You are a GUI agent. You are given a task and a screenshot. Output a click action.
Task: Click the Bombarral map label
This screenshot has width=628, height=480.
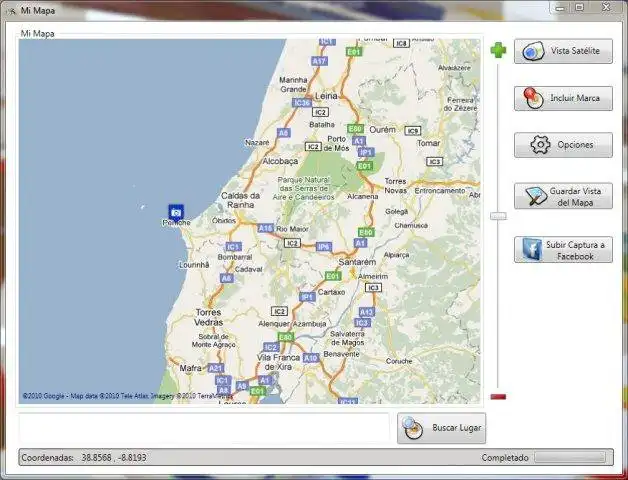click(x=235, y=257)
